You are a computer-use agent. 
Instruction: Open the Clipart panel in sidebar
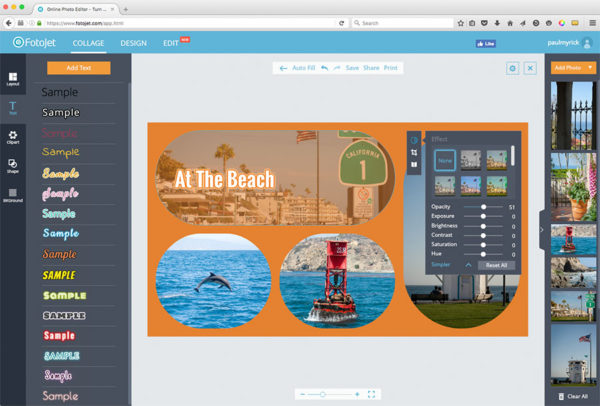(x=13, y=137)
